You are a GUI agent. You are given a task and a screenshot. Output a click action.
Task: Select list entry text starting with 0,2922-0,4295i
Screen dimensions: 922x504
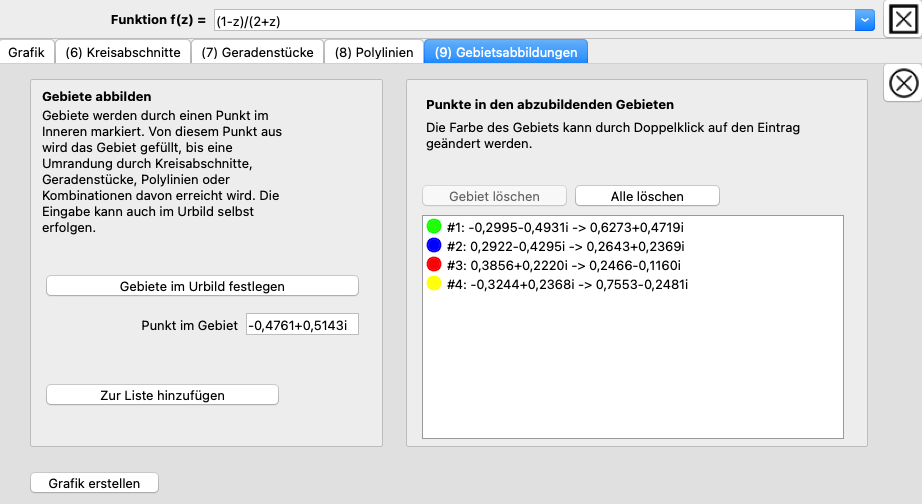tap(566, 246)
